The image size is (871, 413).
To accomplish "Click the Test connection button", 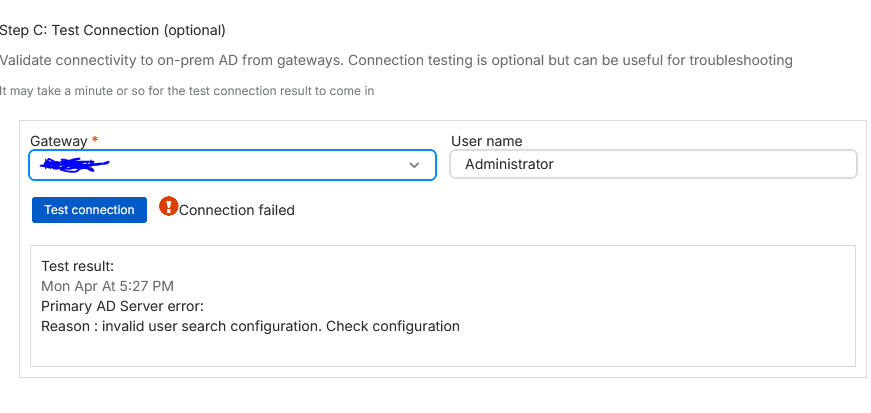I will click(x=89, y=210).
